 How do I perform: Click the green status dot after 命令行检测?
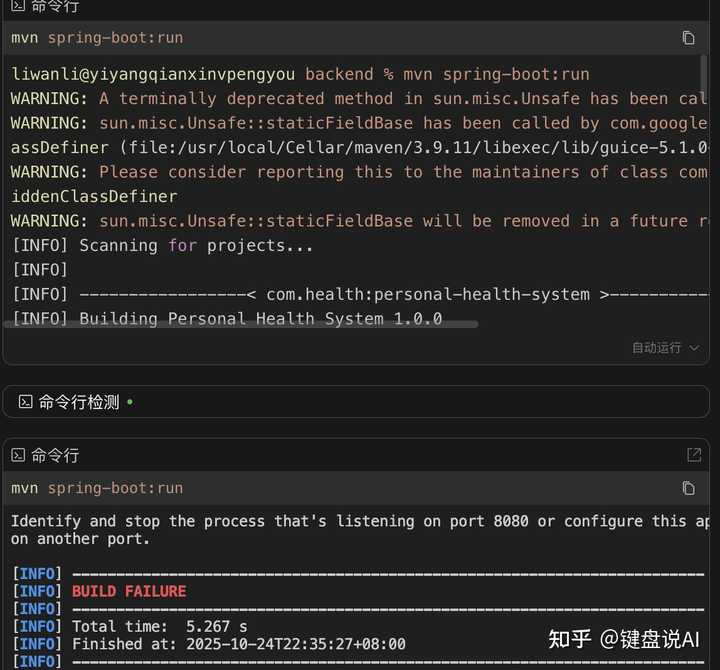130,401
